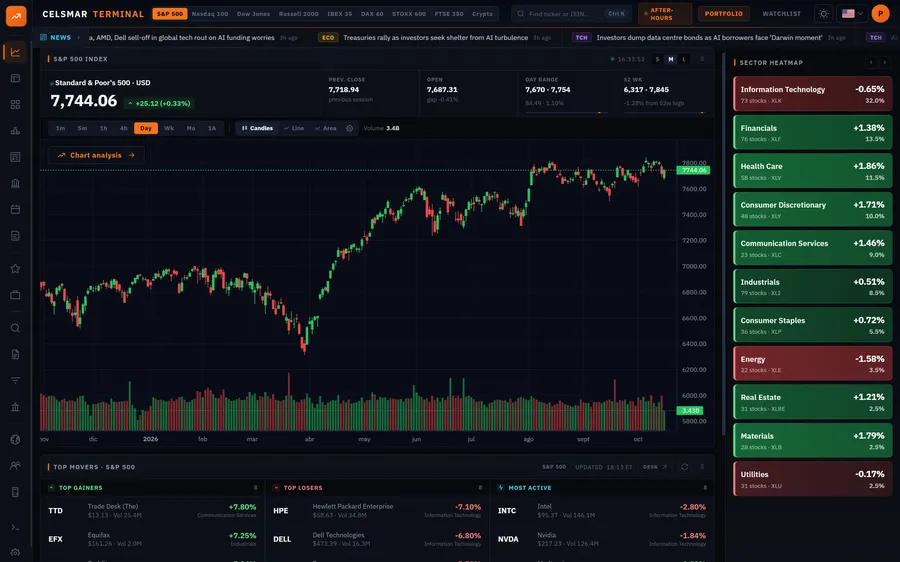
Task: Switch to the IBEX 35 tab
Action: click(340, 14)
